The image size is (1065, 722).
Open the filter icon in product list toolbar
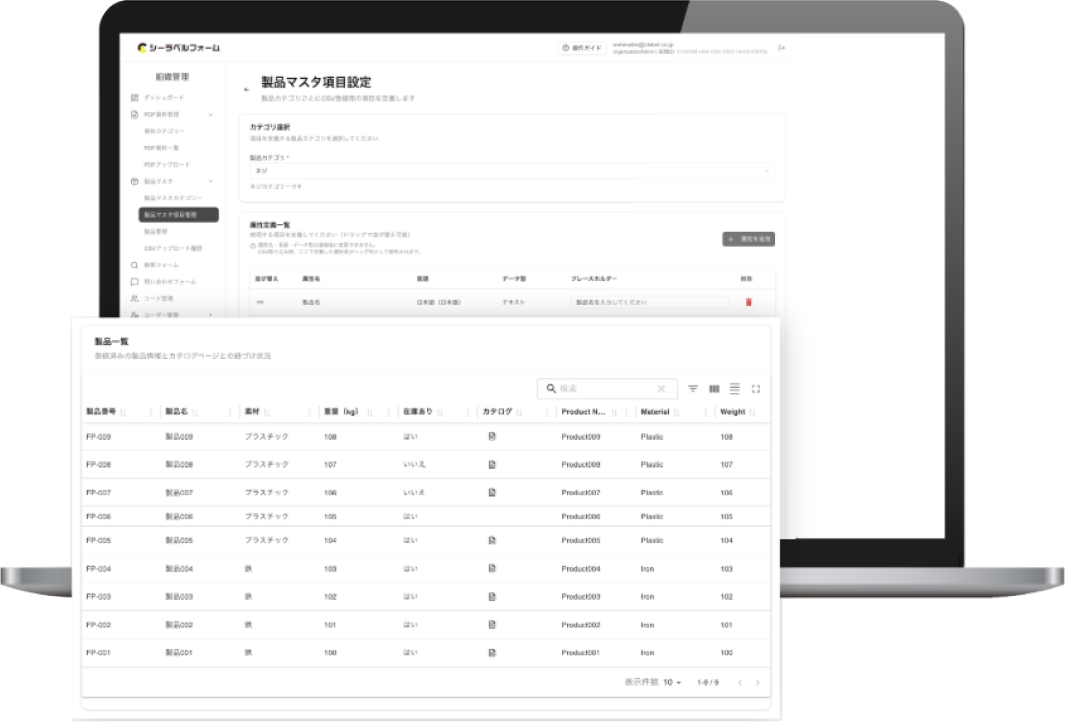point(693,389)
